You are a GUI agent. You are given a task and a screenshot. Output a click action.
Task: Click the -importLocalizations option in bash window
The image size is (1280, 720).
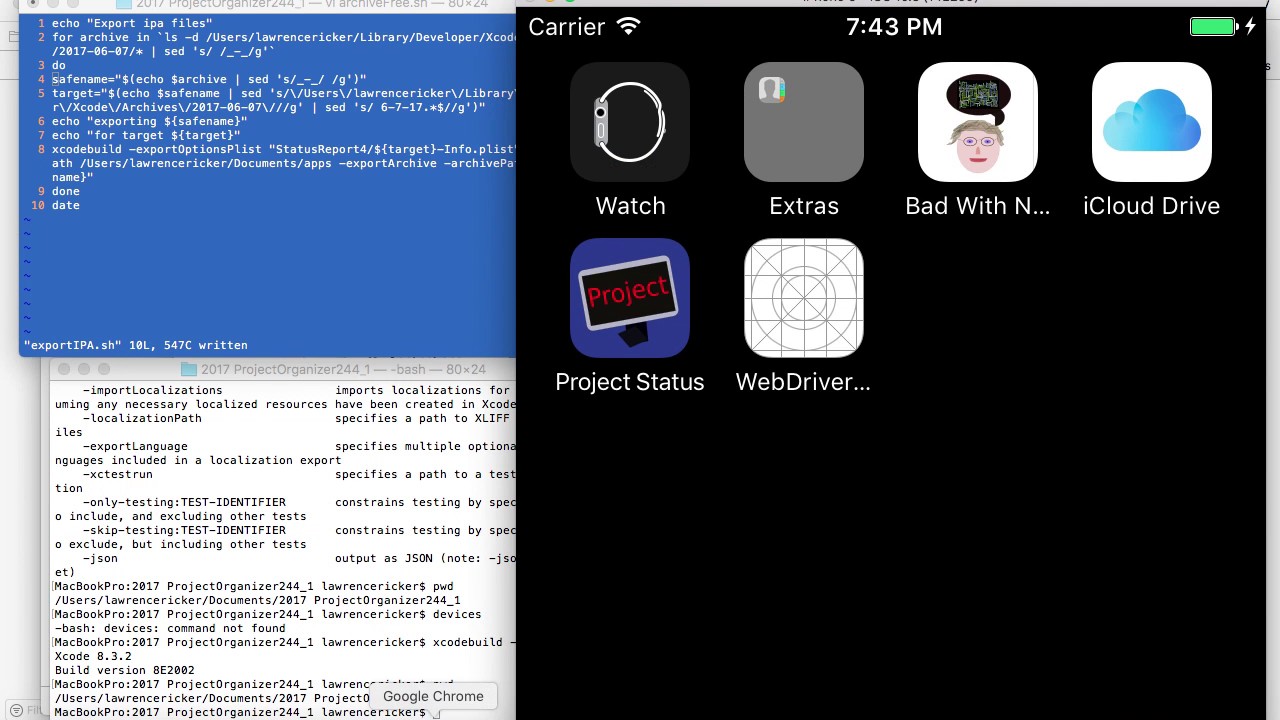tap(153, 390)
